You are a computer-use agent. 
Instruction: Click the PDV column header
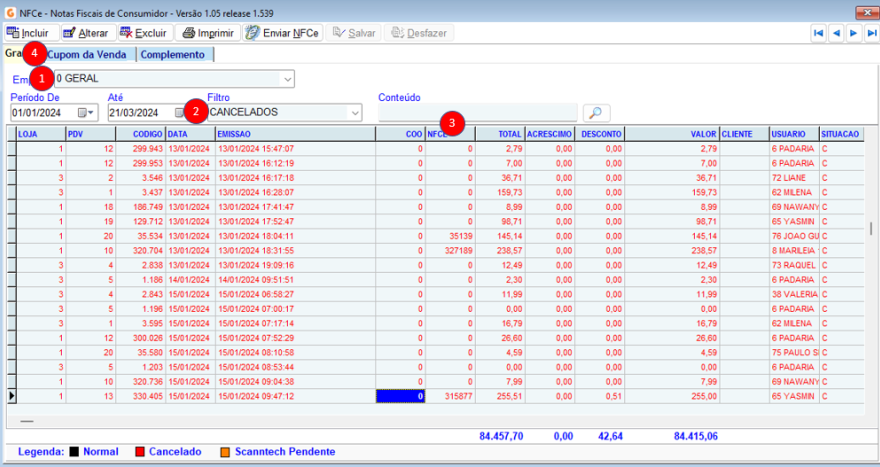(x=91, y=134)
